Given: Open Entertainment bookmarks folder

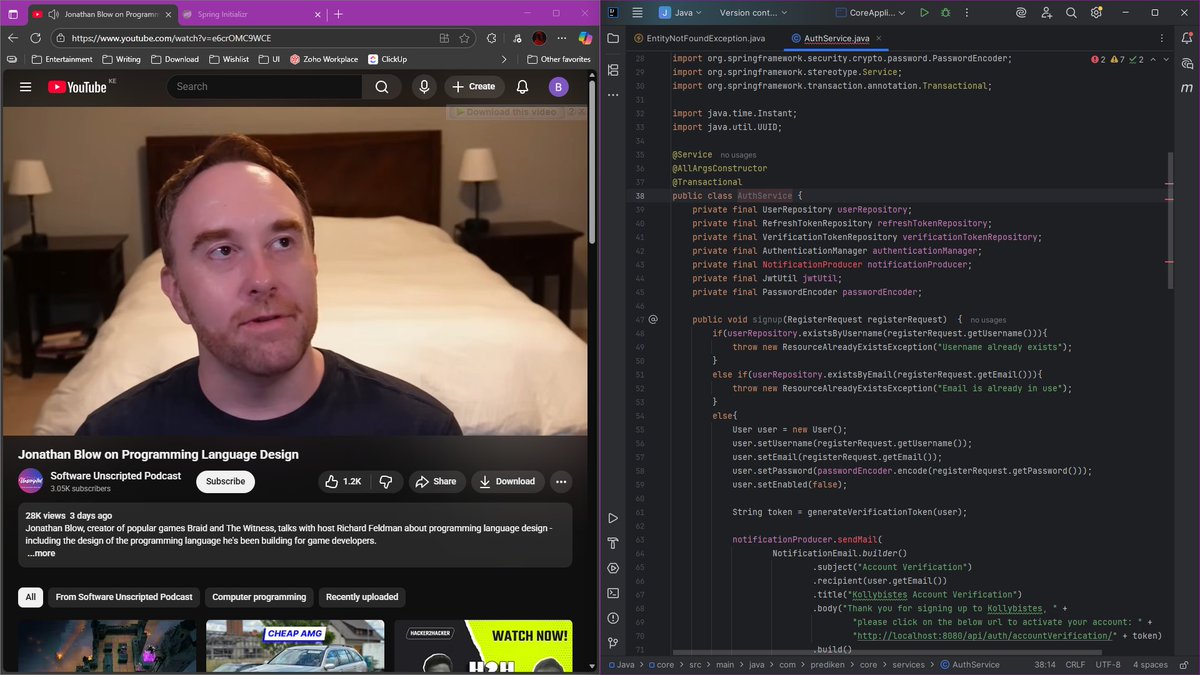Looking at the screenshot, I should coord(62,59).
